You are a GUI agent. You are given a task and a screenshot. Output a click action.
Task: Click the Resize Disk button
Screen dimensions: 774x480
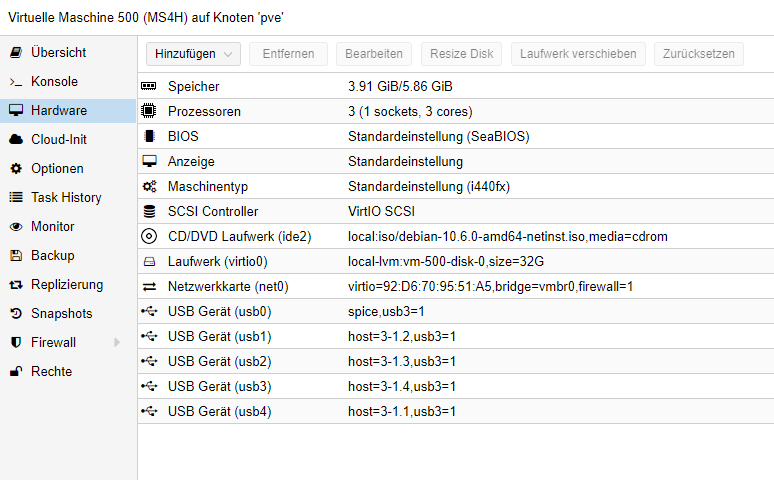pyautogui.click(x=461, y=54)
